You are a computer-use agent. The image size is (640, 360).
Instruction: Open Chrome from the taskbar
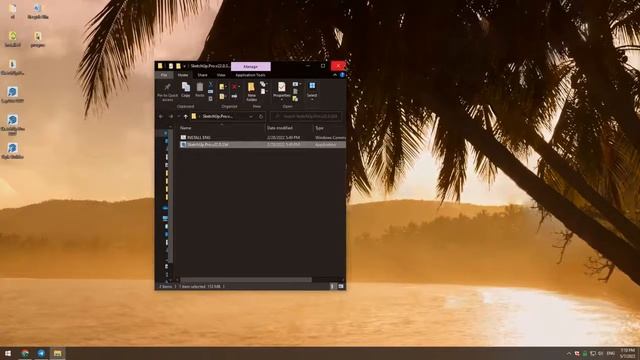(25, 353)
